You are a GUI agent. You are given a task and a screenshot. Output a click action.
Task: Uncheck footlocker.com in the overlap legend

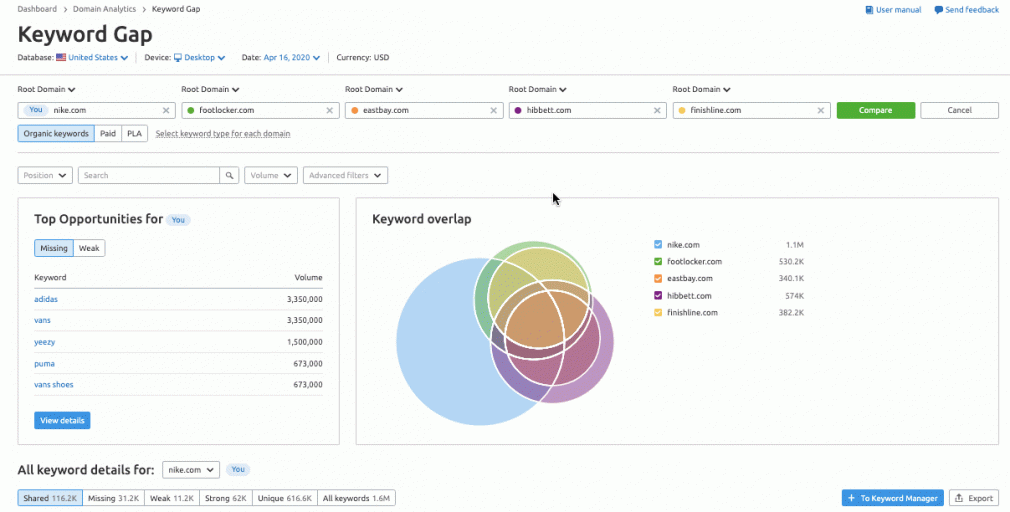[658, 261]
